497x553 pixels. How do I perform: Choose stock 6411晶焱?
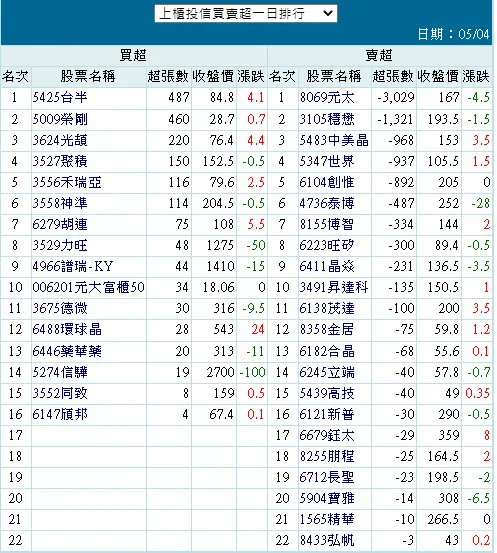coord(327,266)
